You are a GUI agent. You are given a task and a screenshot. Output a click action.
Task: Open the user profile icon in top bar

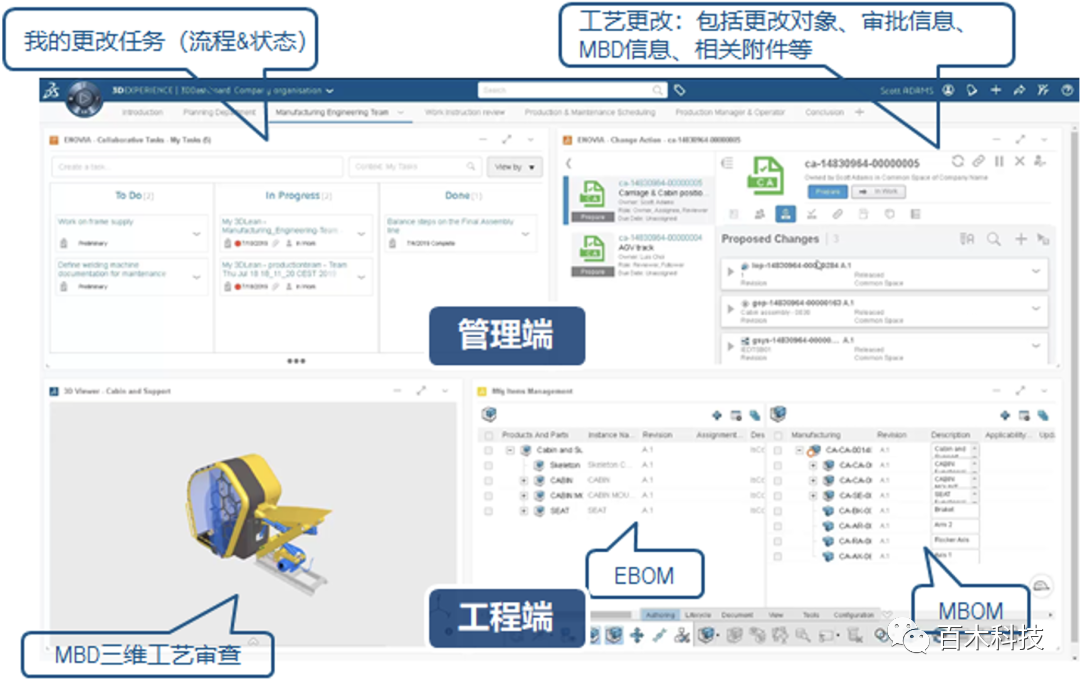pos(948,90)
